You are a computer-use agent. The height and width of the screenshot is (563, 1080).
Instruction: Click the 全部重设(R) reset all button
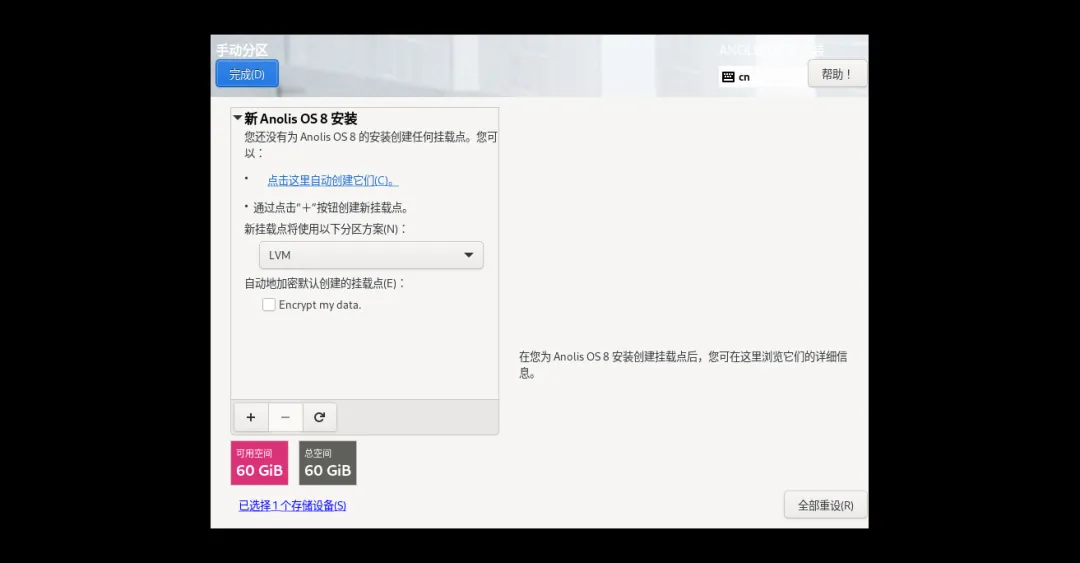point(825,505)
